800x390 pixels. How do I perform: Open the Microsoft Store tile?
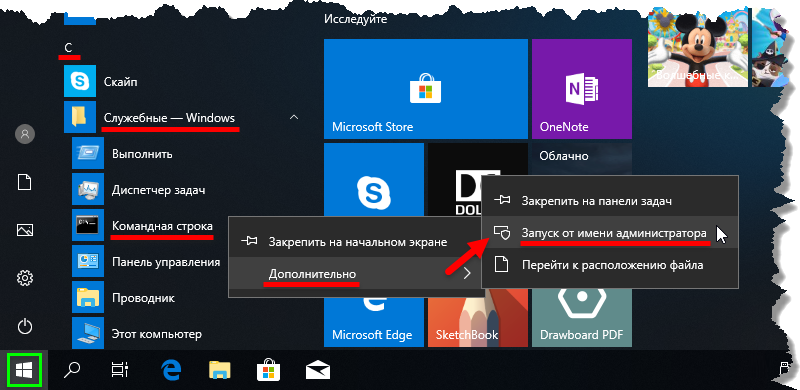426,89
